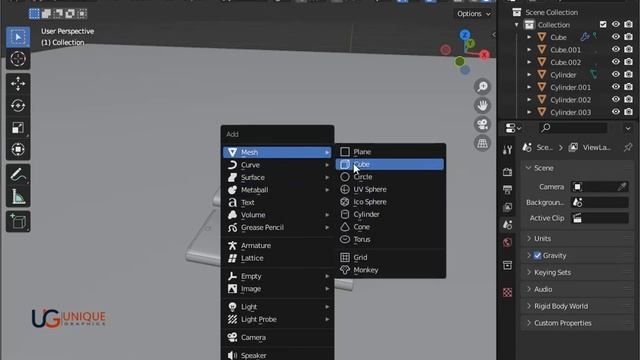Click the blue Z axis gizmo
The width and height of the screenshot is (640, 360).
click(464, 35)
